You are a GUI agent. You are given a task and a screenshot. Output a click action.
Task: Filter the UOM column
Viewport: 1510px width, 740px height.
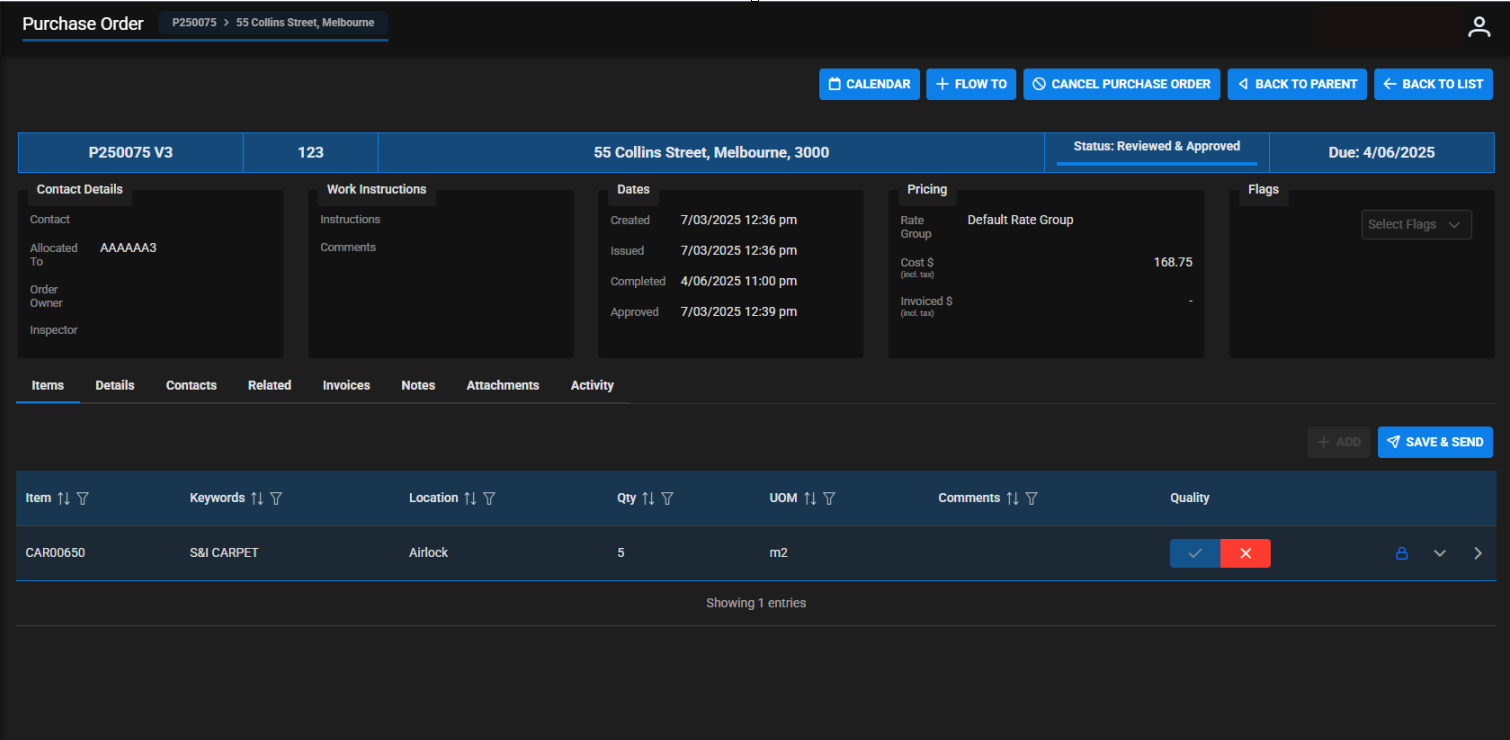pos(829,498)
